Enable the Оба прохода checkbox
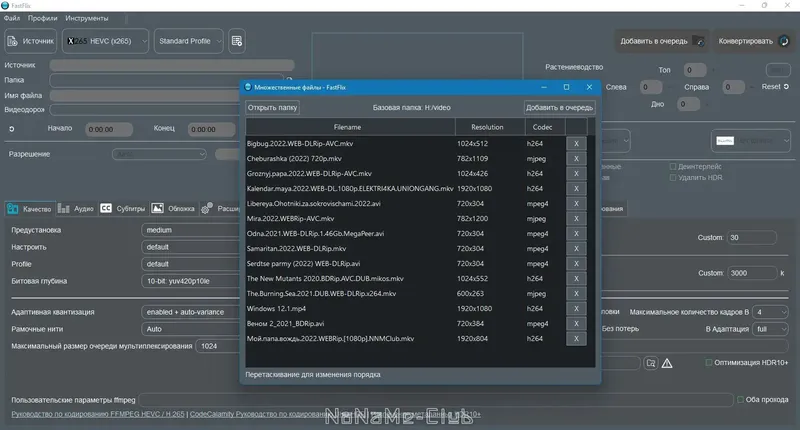This screenshot has height=430, width=800. (740, 399)
